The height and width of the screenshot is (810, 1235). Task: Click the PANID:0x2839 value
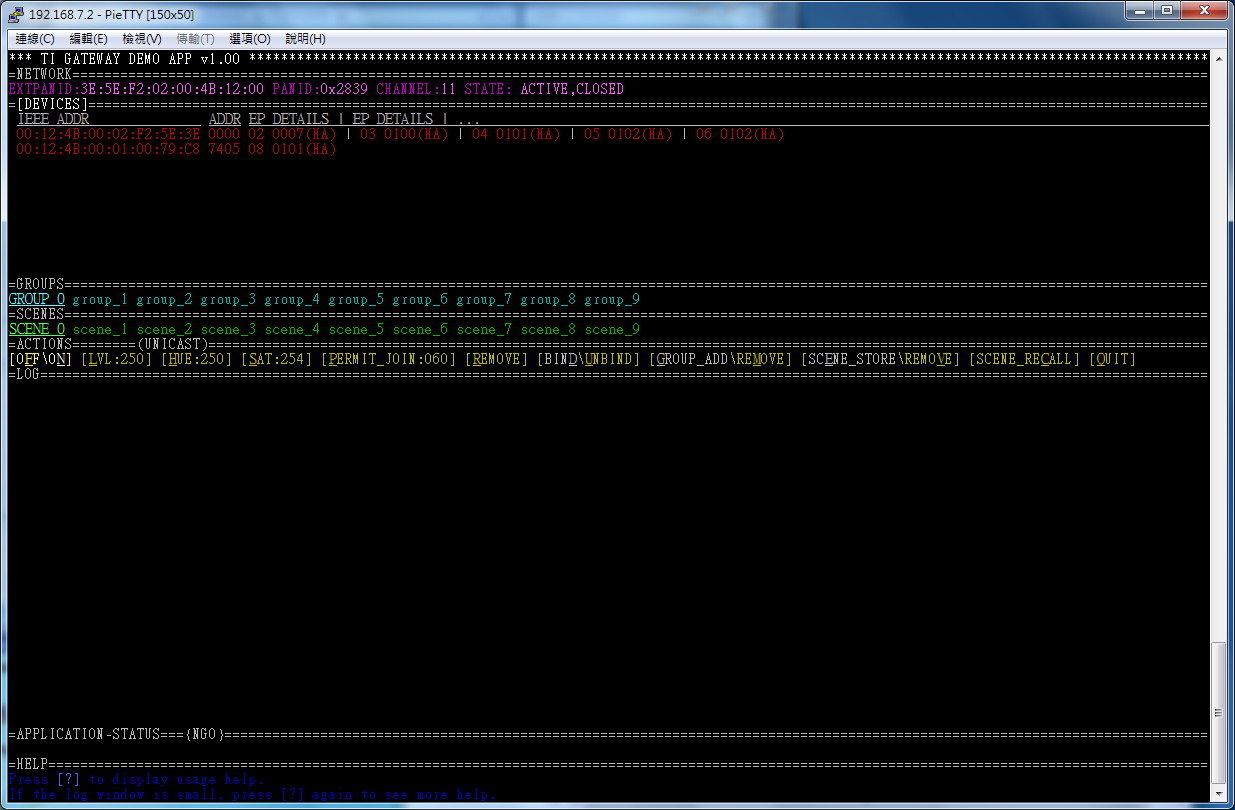point(320,89)
